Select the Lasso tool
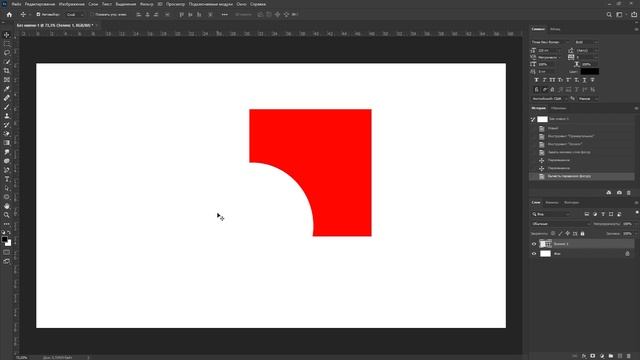This screenshot has width=640, height=360. [x=7, y=53]
